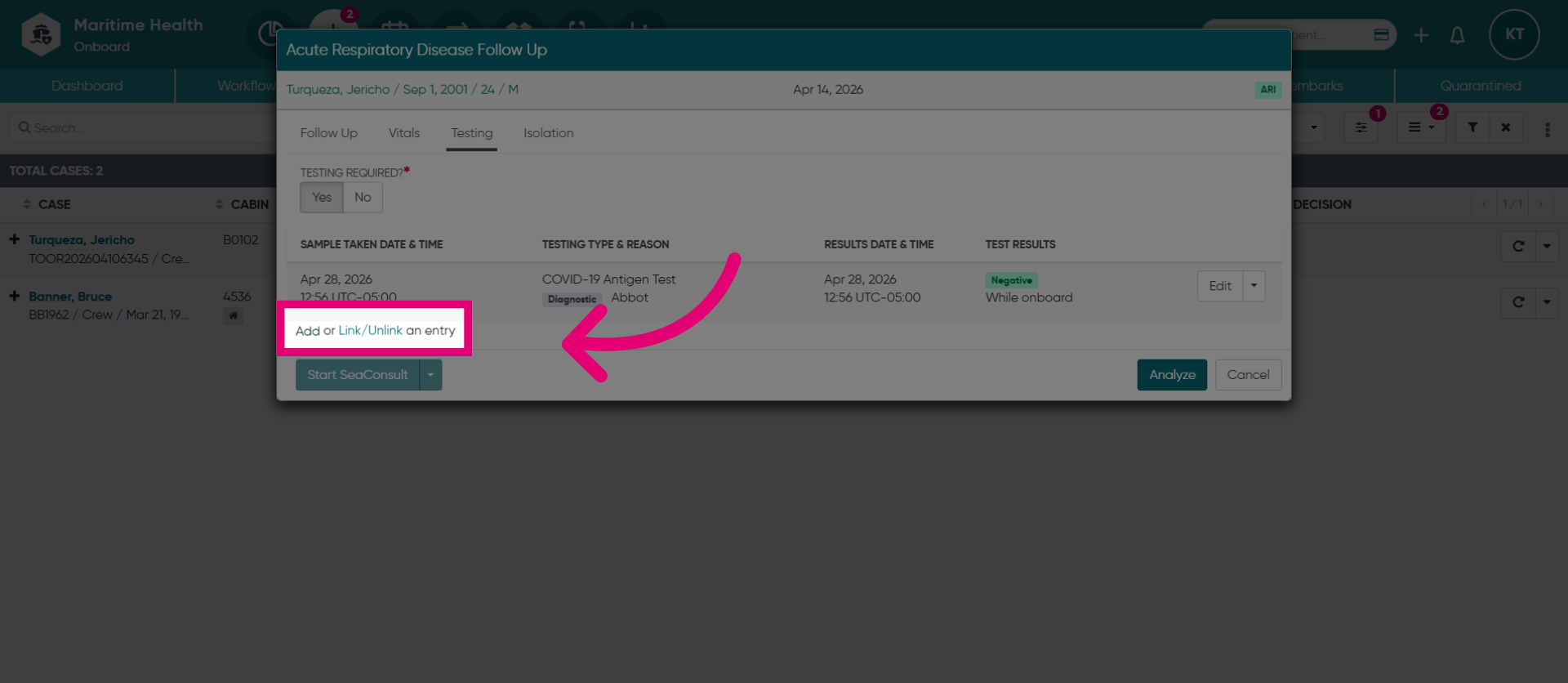Open the Quarantined navigation tab
Image resolution: width=1568 pixels, height=683 pixels.
click(x=1481, y=86)
